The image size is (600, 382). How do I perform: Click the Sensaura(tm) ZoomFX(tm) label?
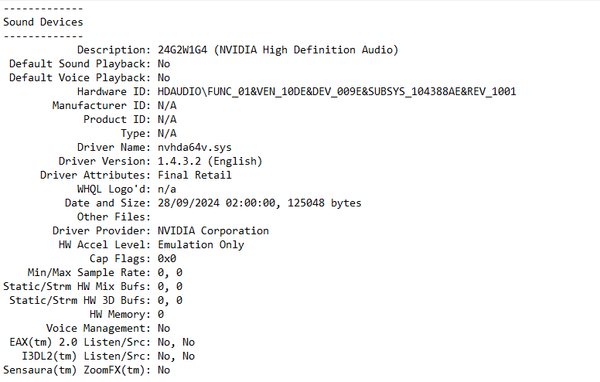(x=77, y=370)
